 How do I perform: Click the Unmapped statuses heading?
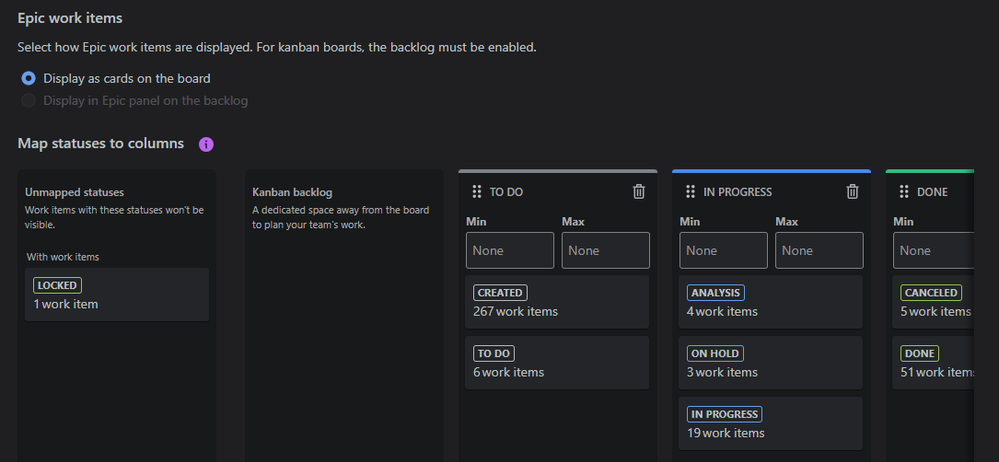click(75, 192)
